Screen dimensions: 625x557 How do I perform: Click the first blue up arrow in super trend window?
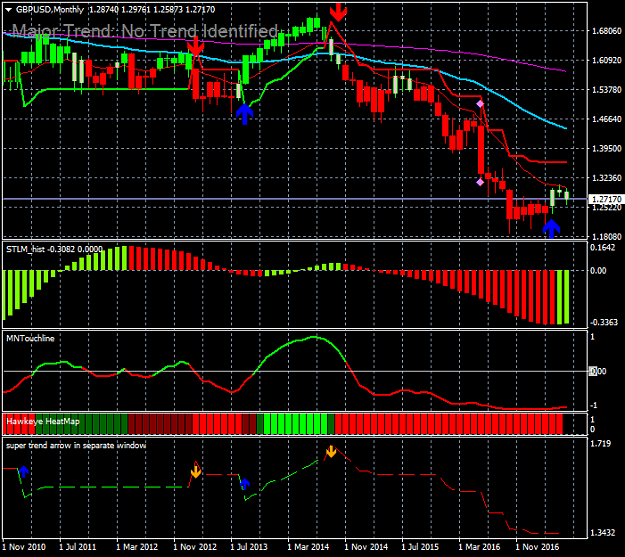point(24,472)
